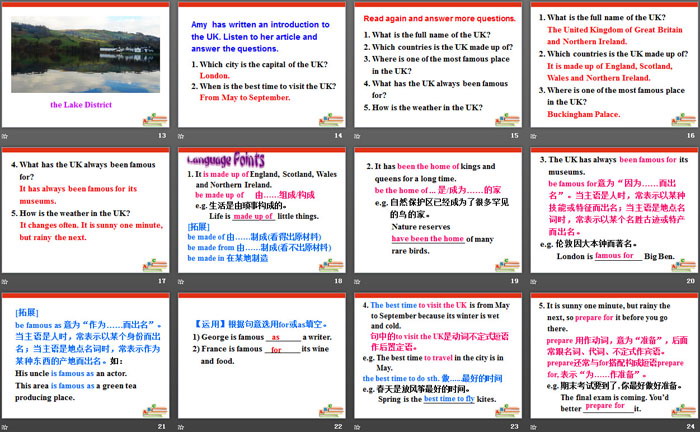
Task: Select slide 19 about 'been the home of'
Action: (435, 210)
